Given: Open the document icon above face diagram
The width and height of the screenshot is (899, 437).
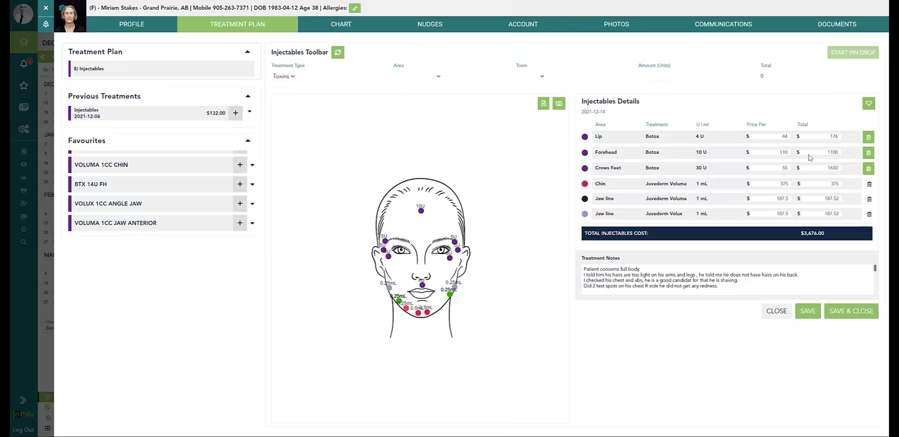Looking at the screenshot, I should point(544,103).
